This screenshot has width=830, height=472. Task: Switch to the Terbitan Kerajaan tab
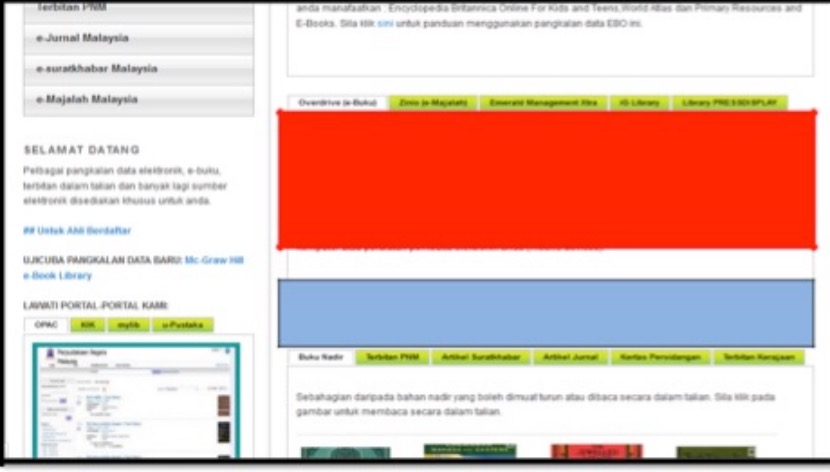click(x=759, y=357)
